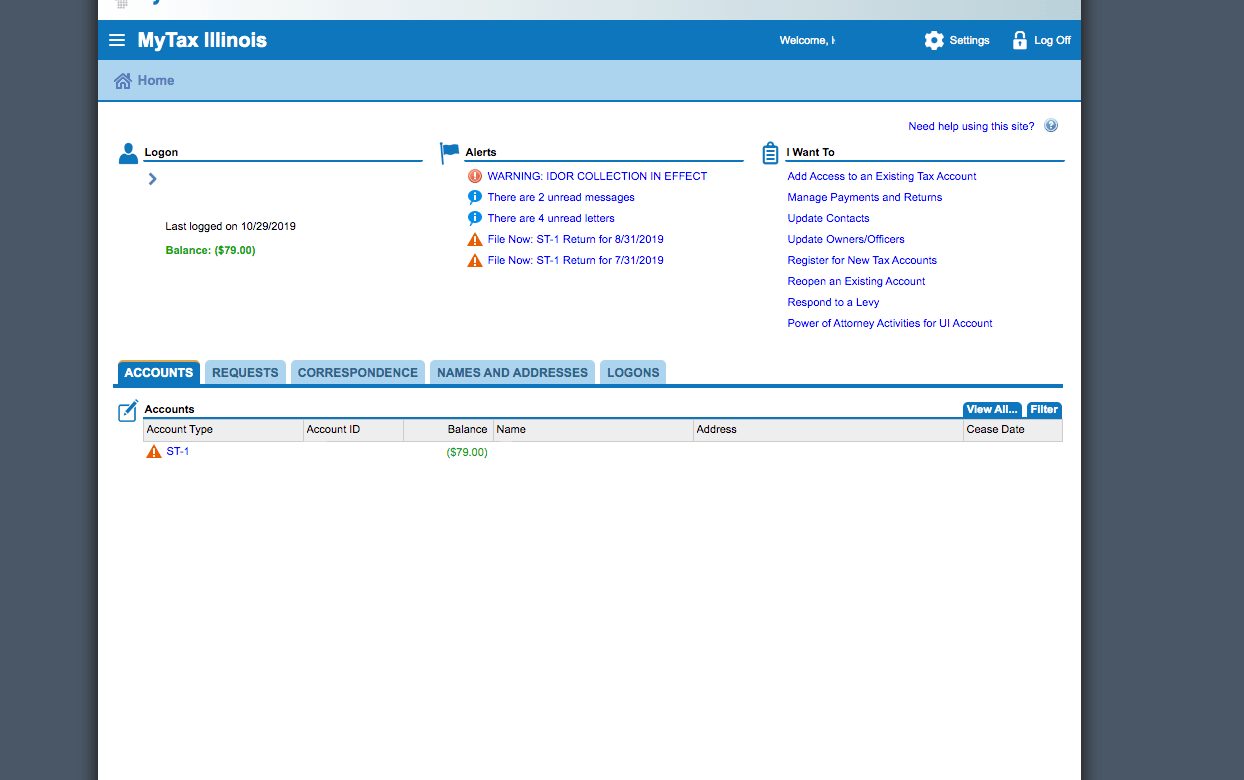
Task: Click the Alerts flag icon
Action: pyautogui.click(x=450, y=153)
